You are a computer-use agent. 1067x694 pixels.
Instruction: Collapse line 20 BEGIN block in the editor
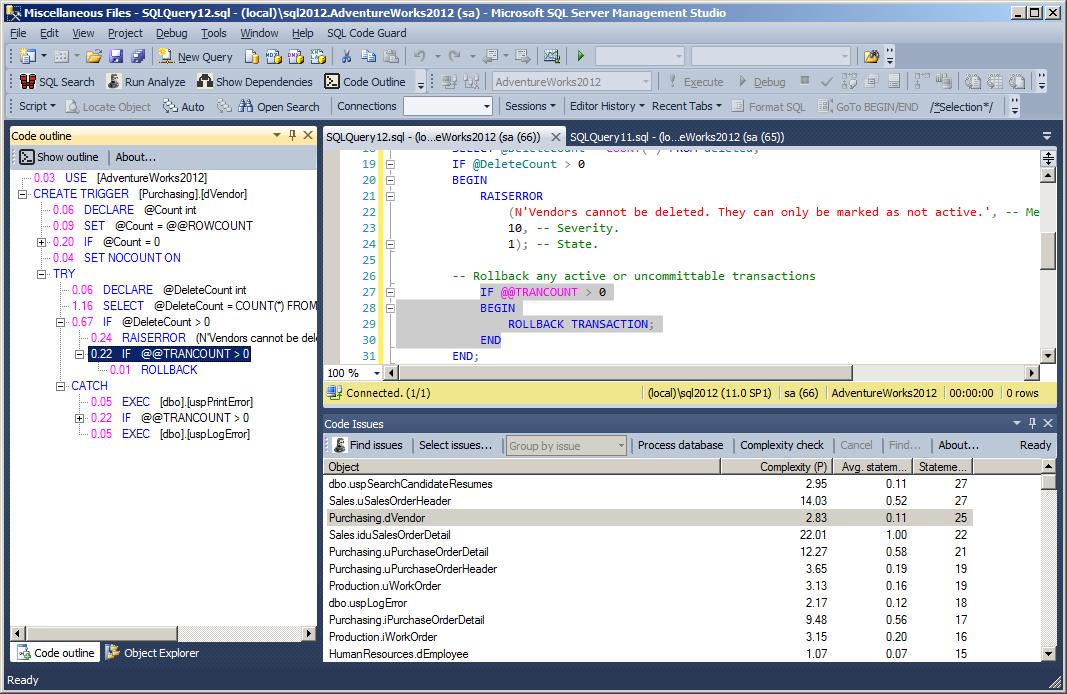click(391, 180)
